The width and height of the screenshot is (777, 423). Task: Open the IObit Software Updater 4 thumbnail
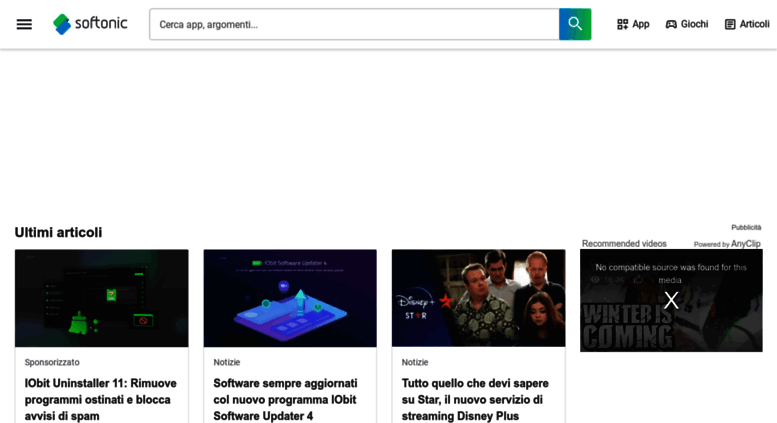290,298
